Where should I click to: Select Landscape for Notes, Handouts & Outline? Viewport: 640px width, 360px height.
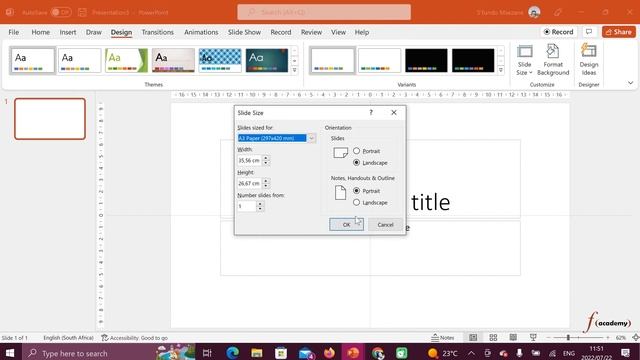coord(356,202)
